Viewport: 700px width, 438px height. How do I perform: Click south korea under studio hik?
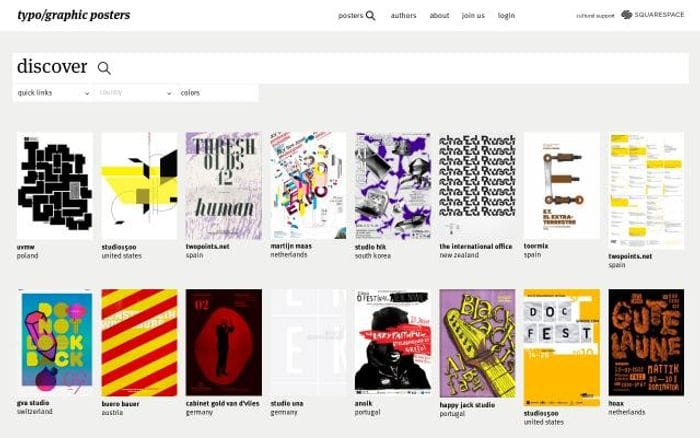[x=372, y=256]
